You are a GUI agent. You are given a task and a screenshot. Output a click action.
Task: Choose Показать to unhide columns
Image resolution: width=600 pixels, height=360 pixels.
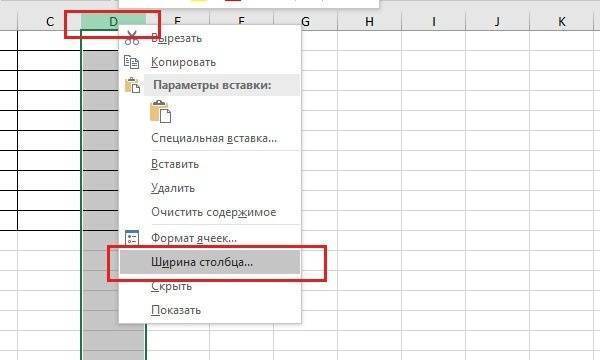[210, 310]
